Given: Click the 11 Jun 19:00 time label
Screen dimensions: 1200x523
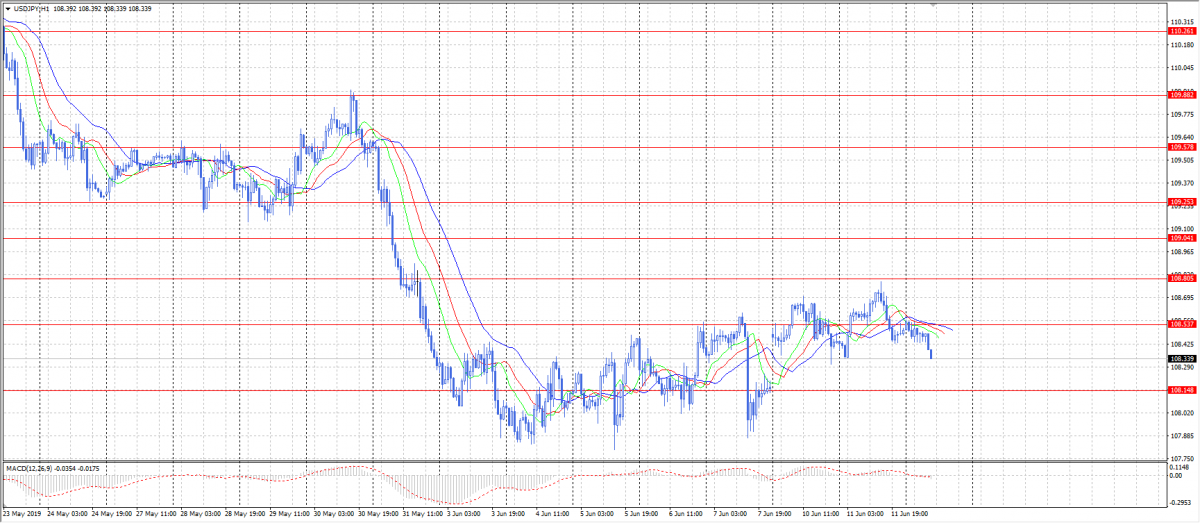Looking at the screenshot, I should coord(908,515).
